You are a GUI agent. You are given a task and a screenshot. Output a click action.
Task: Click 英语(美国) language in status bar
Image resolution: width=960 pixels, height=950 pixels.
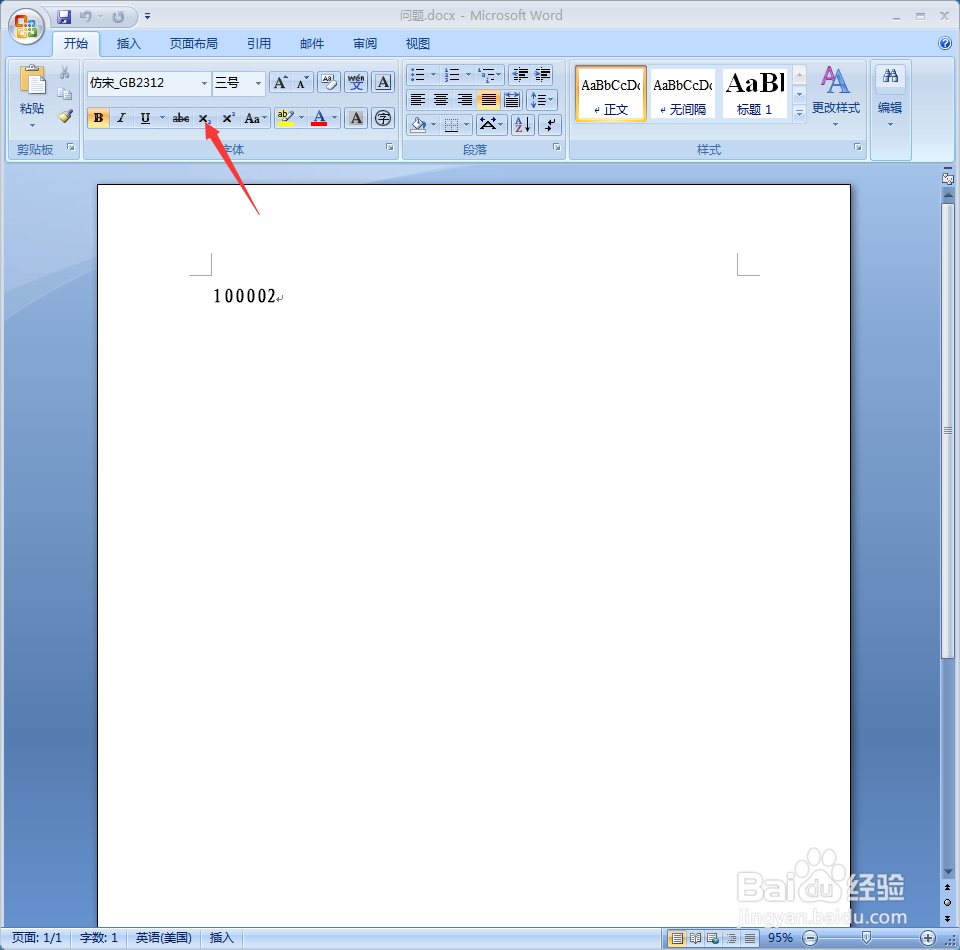tap(163, 938)
